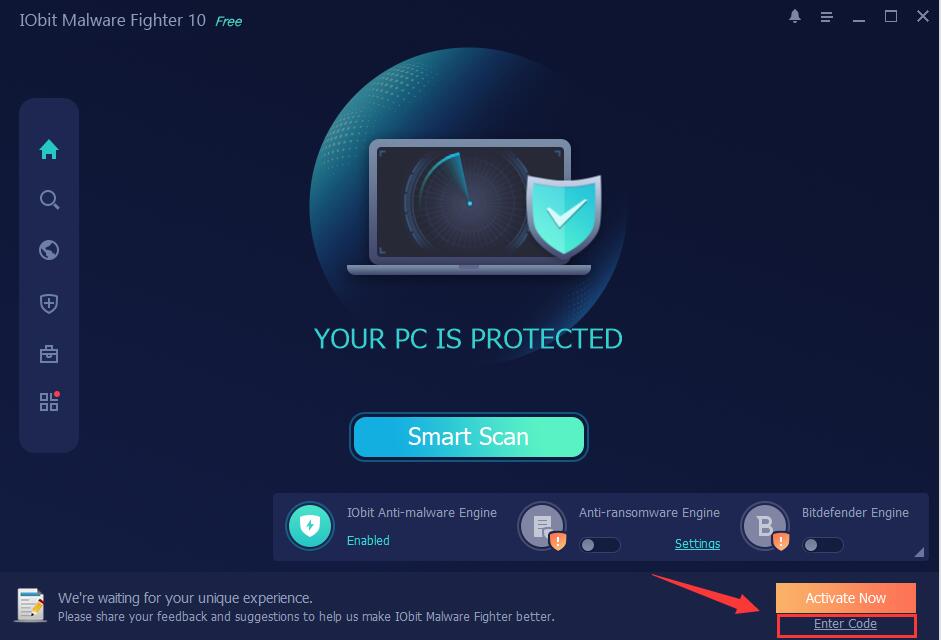Expand engine panel using corner triangle
Screen dimensions: 941x640
pos(919,552)
